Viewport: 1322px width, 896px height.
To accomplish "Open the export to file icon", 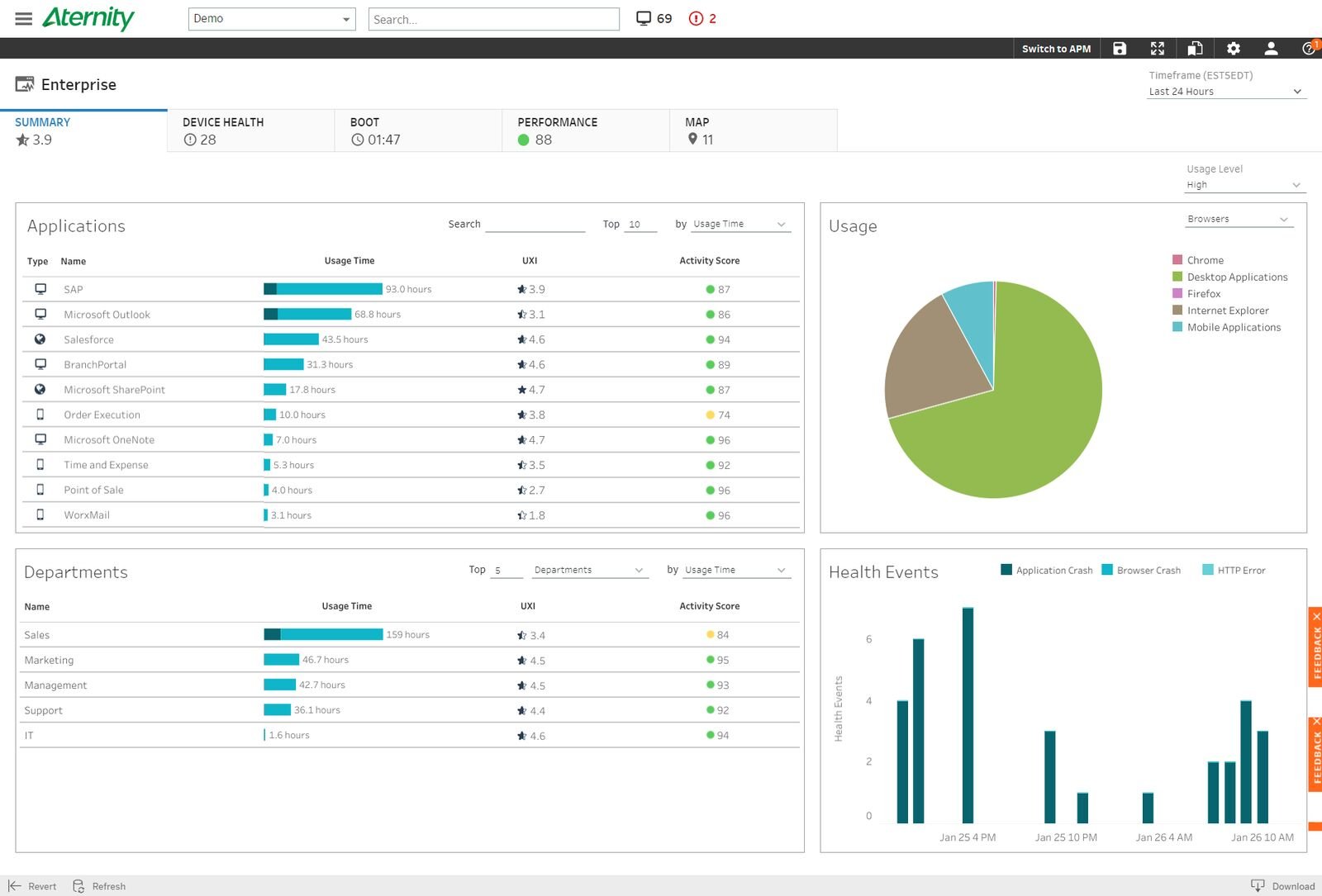I will click(x=1196, y=49).
